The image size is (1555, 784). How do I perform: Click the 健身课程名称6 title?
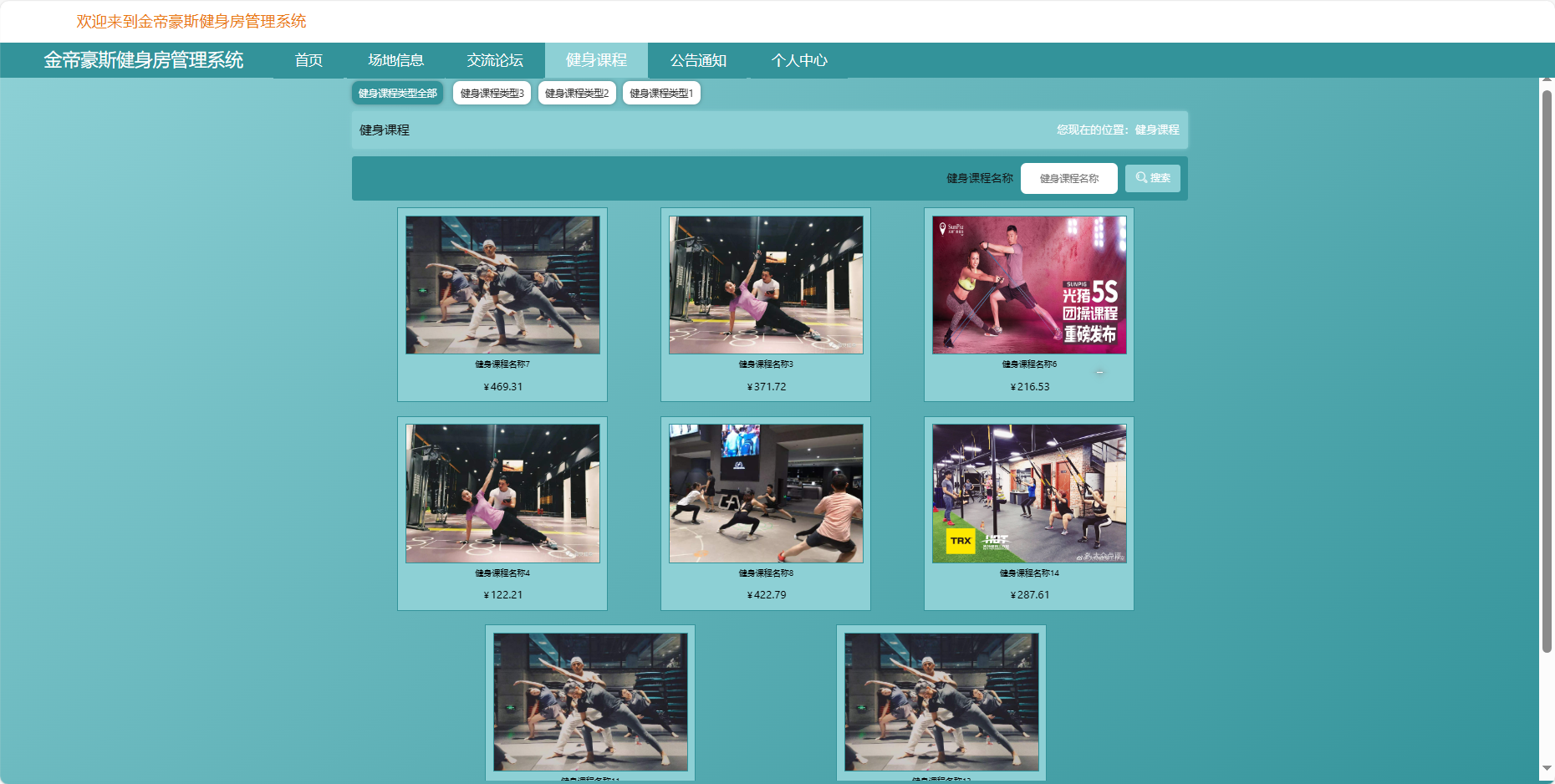pos(1029,364)
